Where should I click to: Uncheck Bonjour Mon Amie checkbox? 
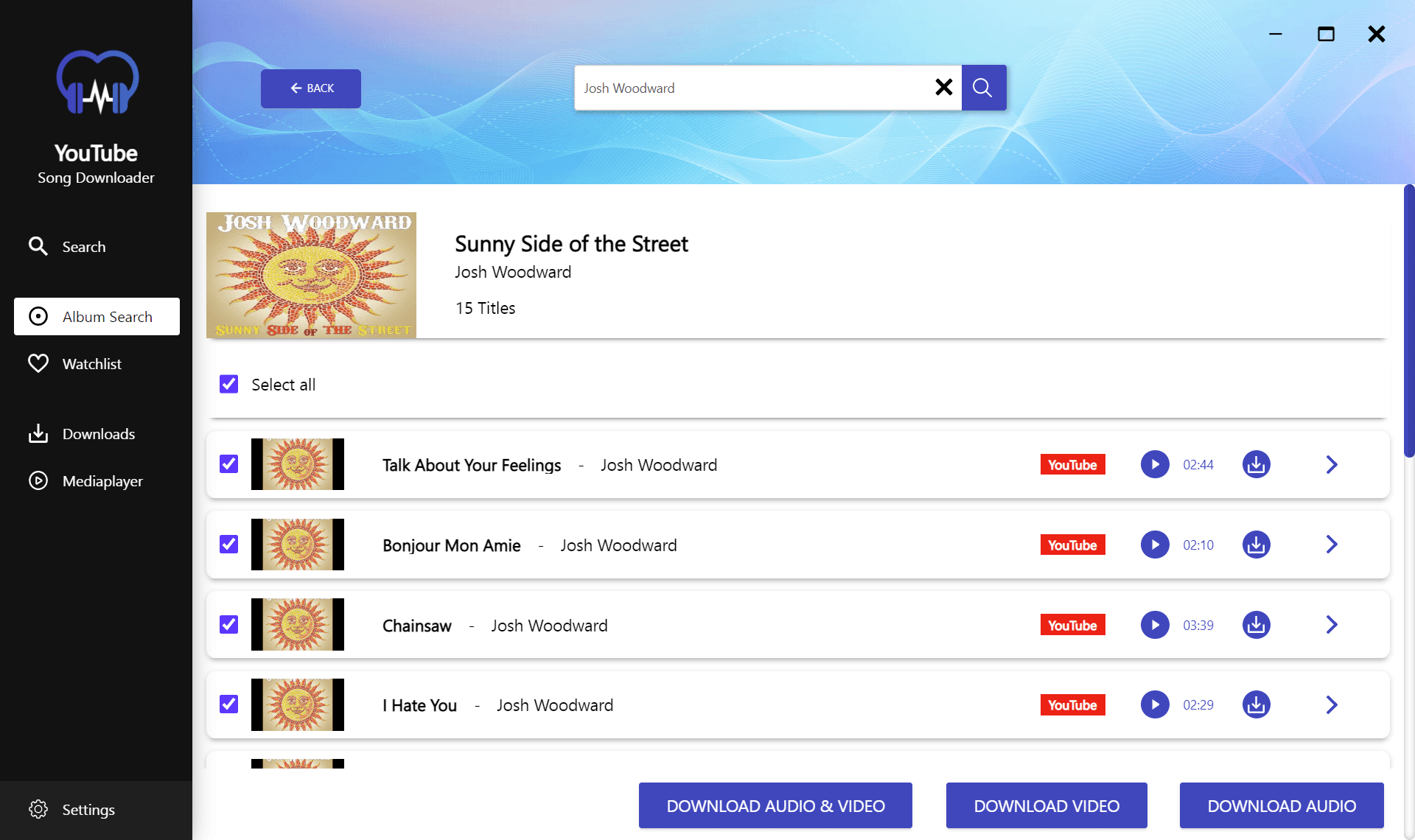(x=228, y=545)
